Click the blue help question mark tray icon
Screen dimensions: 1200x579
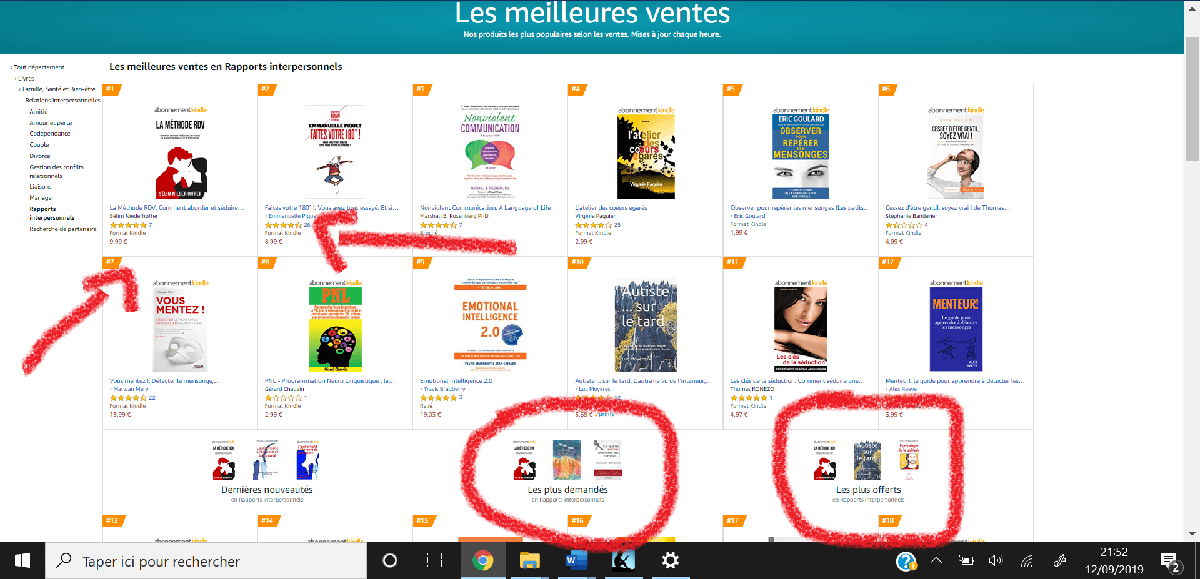[907, 561]
